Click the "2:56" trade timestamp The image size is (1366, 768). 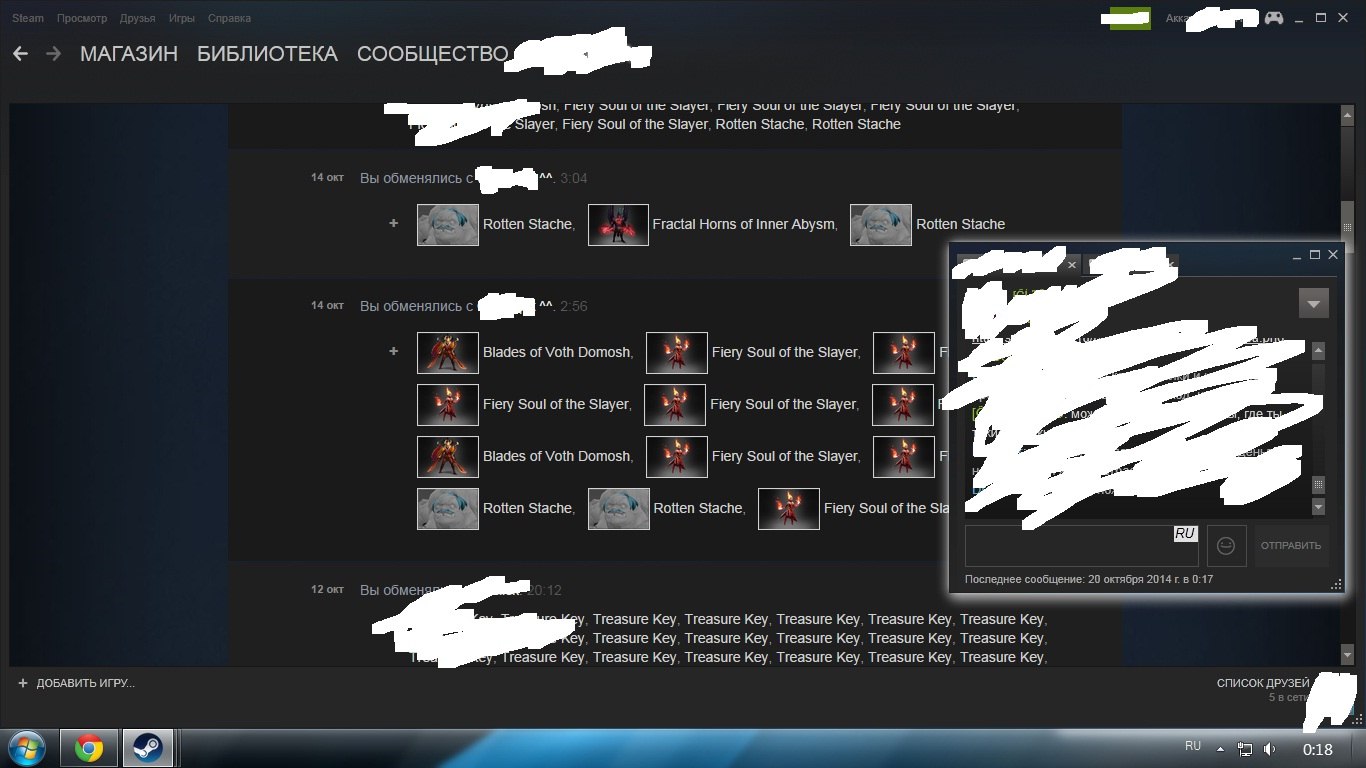click(x=574, y=306)
